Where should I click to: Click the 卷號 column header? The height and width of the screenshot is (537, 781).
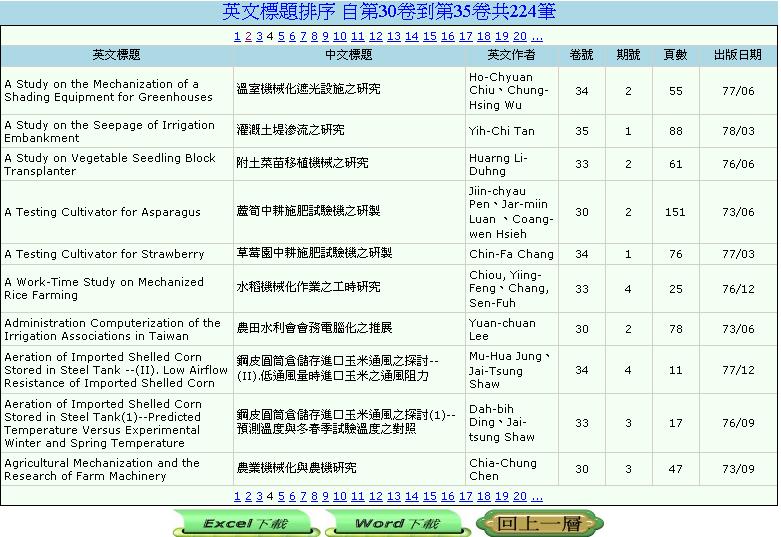(x=581, y=55)
